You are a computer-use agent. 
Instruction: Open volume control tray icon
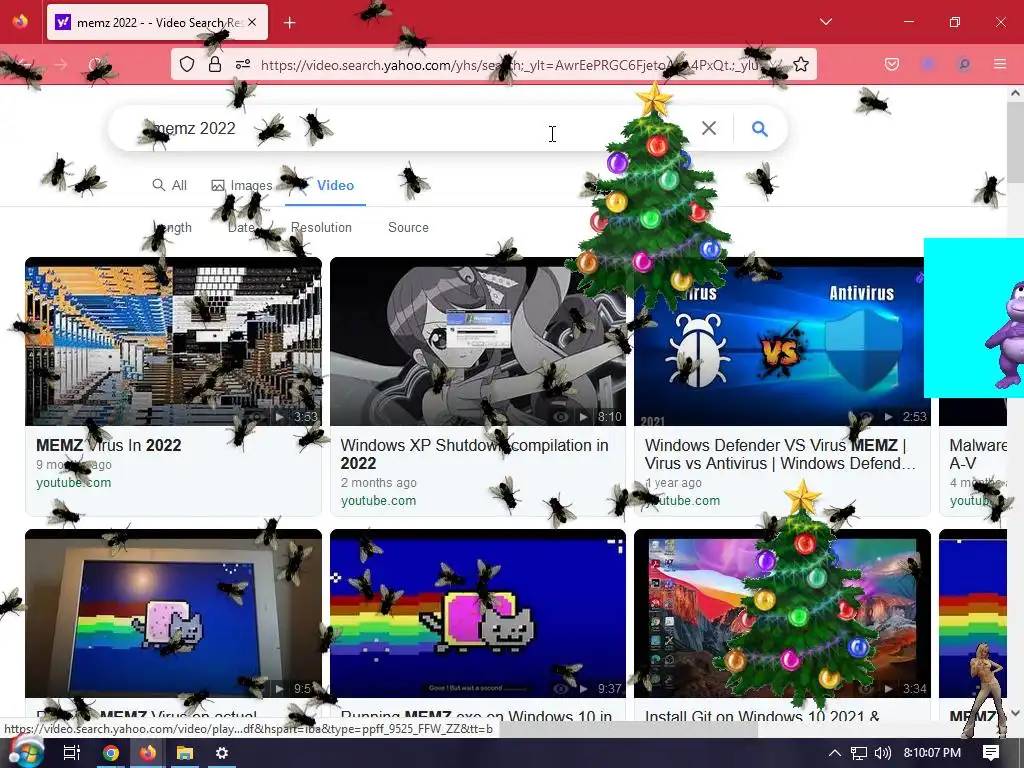(882, 753)
